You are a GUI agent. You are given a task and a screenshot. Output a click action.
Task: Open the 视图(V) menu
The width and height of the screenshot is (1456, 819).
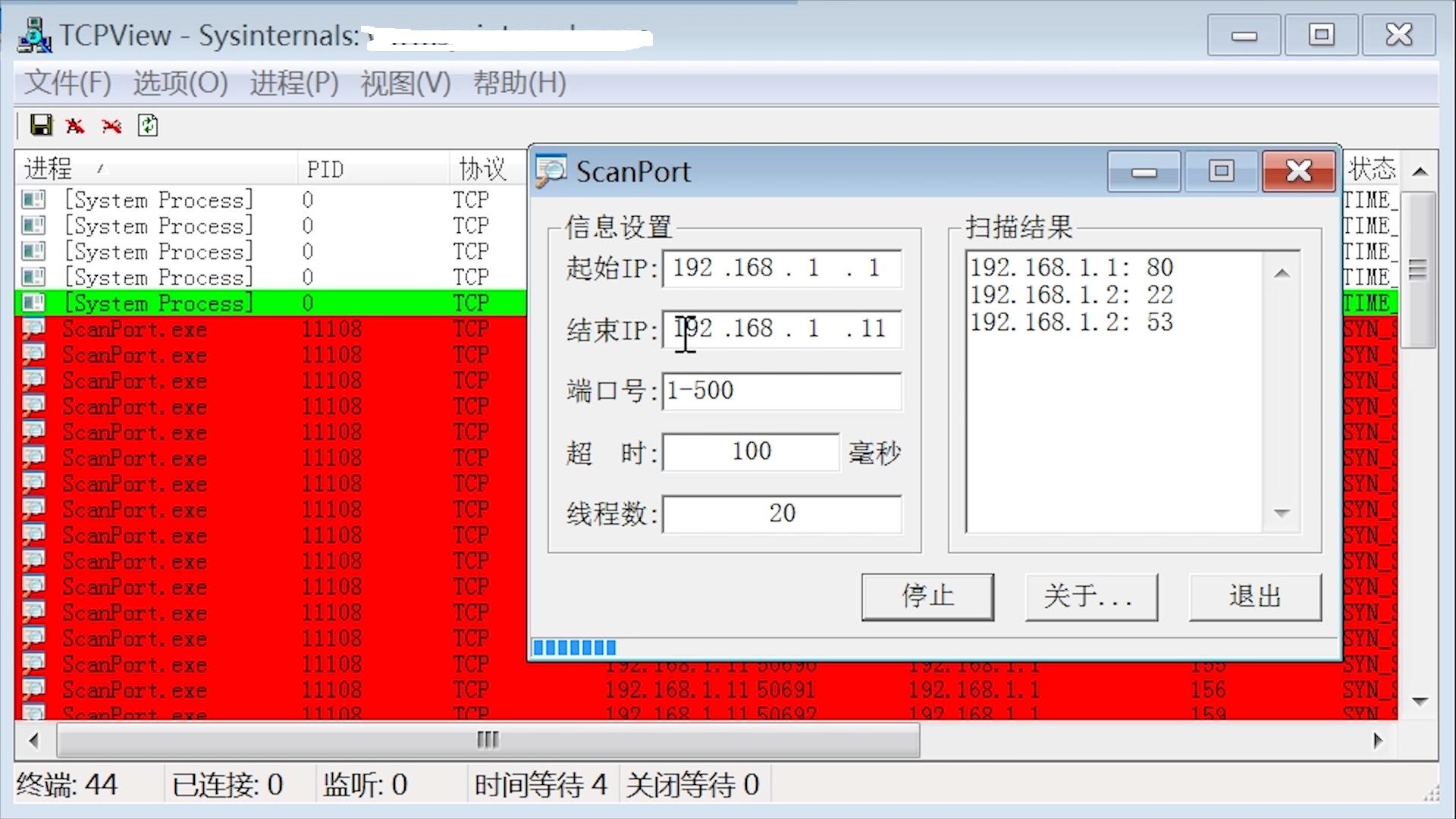(406, 83)
